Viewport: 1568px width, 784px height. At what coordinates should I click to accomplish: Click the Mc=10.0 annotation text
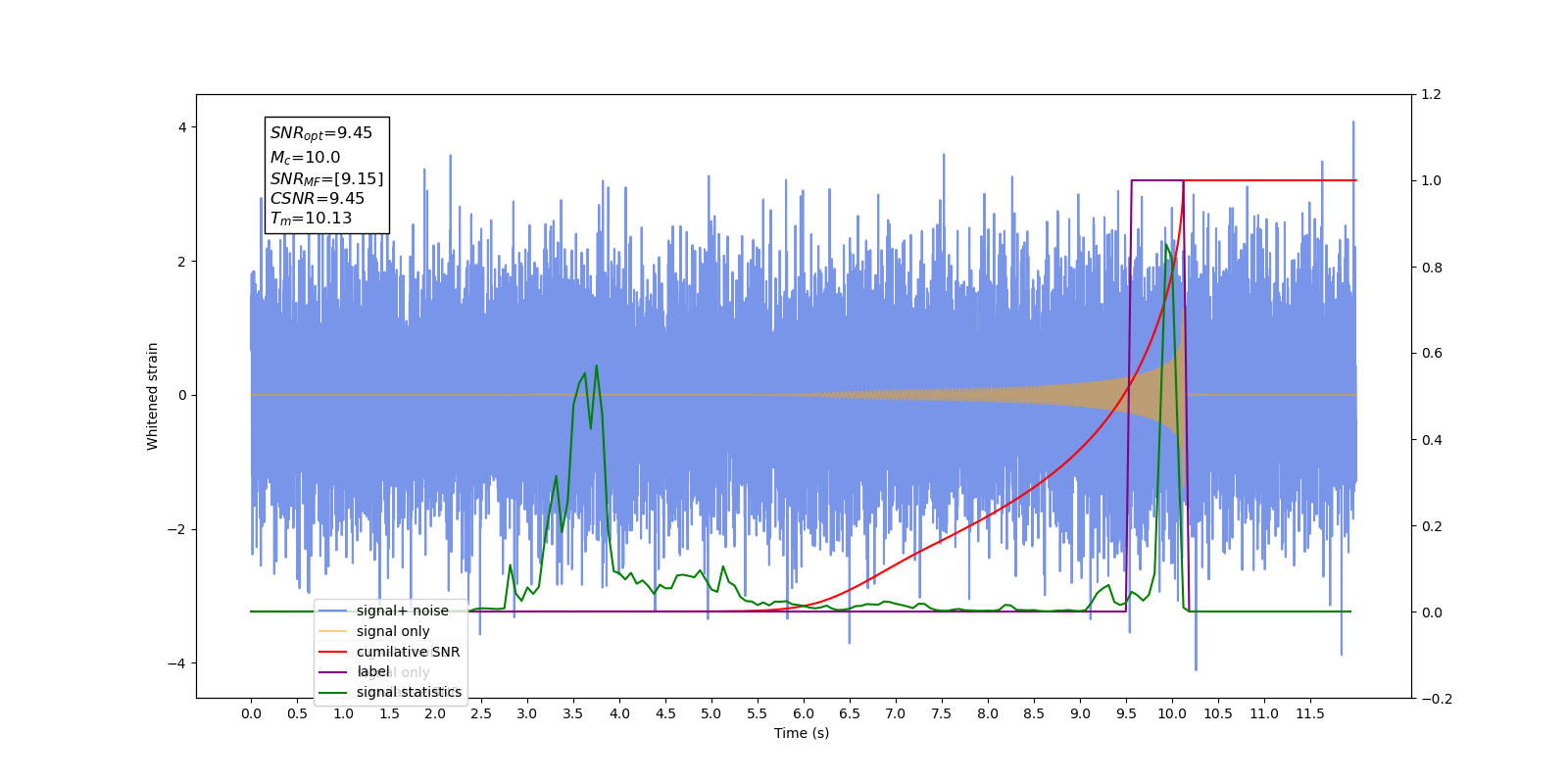[x=305, y=158]
